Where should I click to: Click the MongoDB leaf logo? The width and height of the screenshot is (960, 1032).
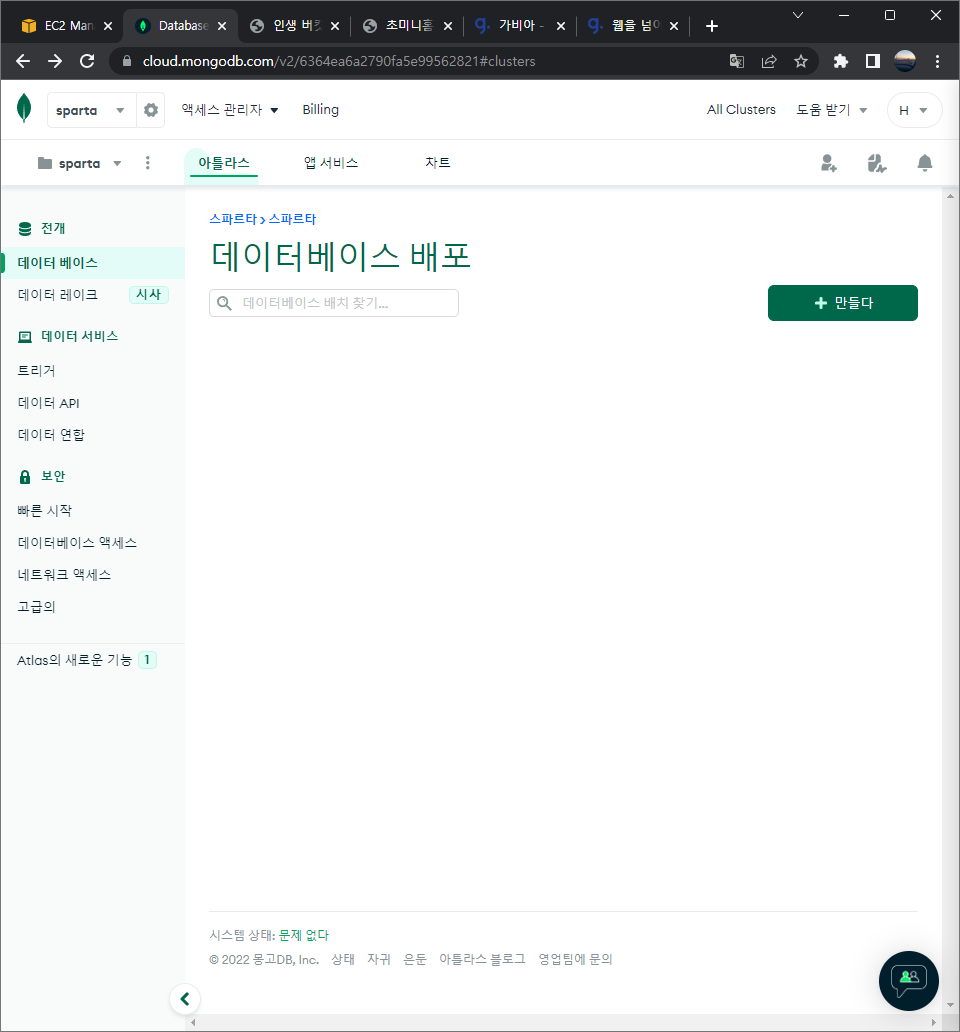coord(24,109)
